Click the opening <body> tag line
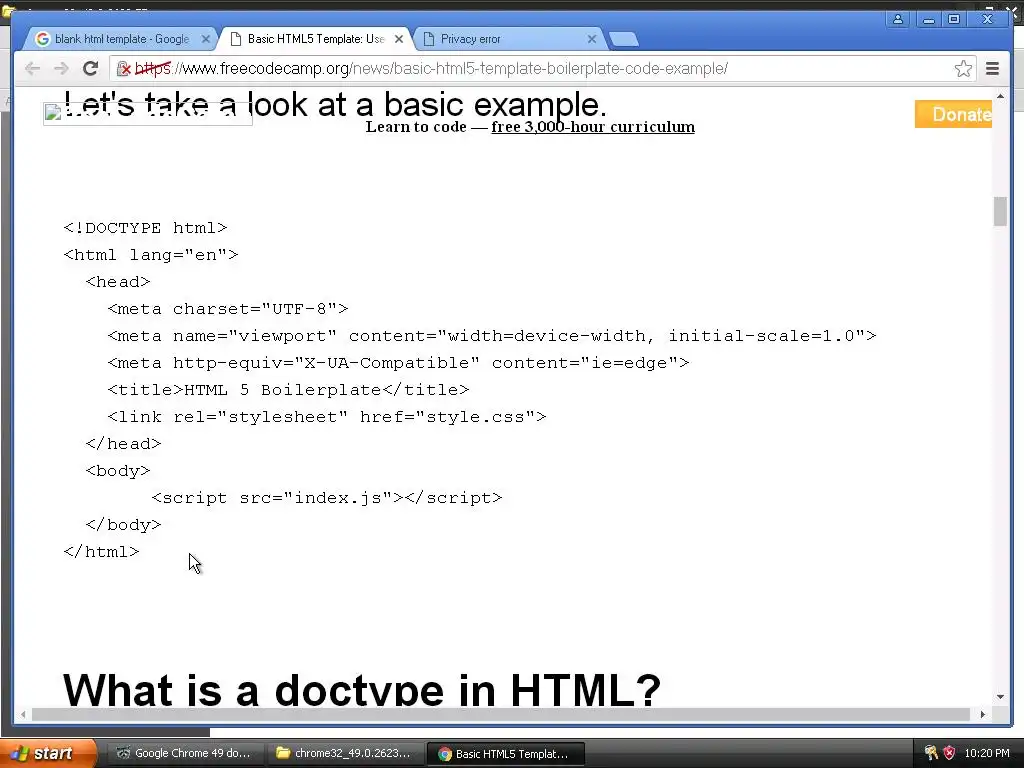The image size is (1024, 768). tap(118, 471)
